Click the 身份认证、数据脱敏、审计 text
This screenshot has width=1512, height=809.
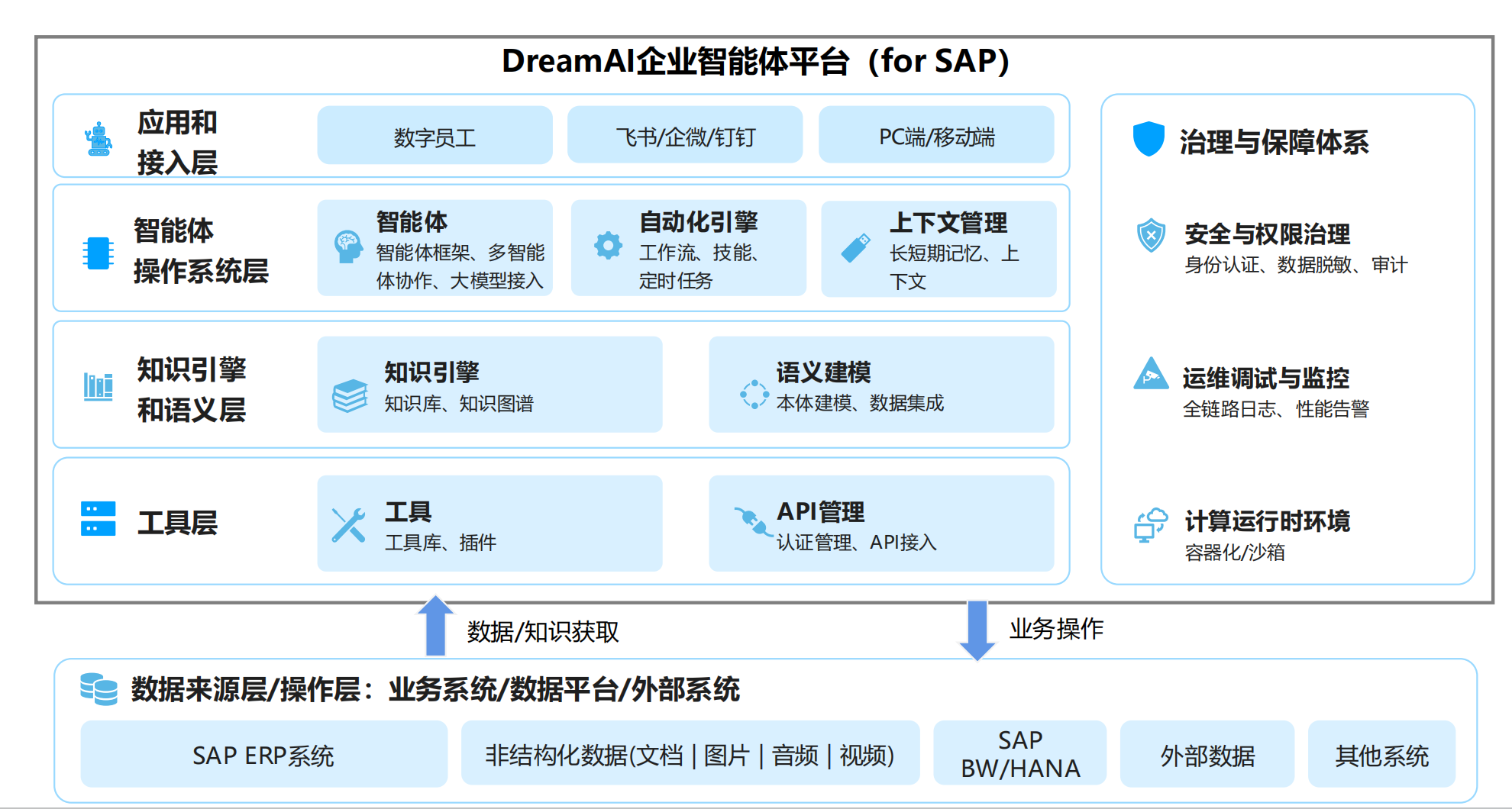1296,265
